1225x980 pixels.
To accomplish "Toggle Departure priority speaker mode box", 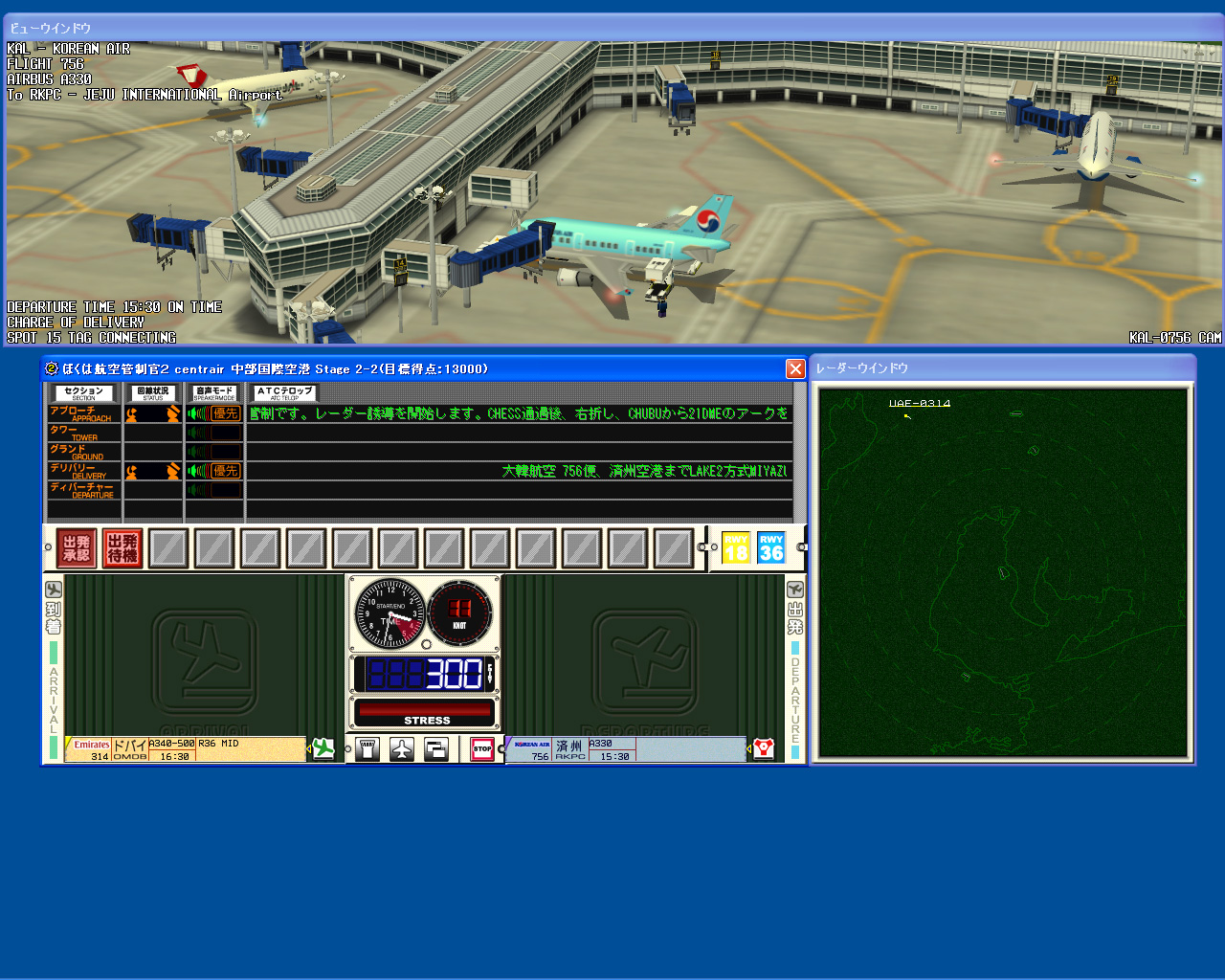I will coord(226,490).
